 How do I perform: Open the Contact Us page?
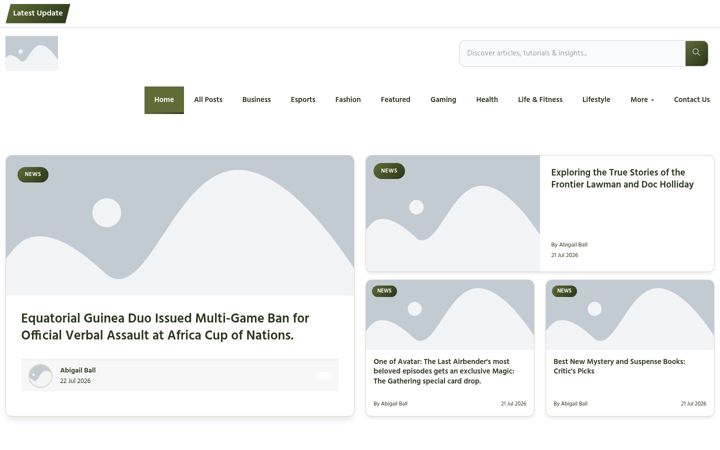(692, 100)
